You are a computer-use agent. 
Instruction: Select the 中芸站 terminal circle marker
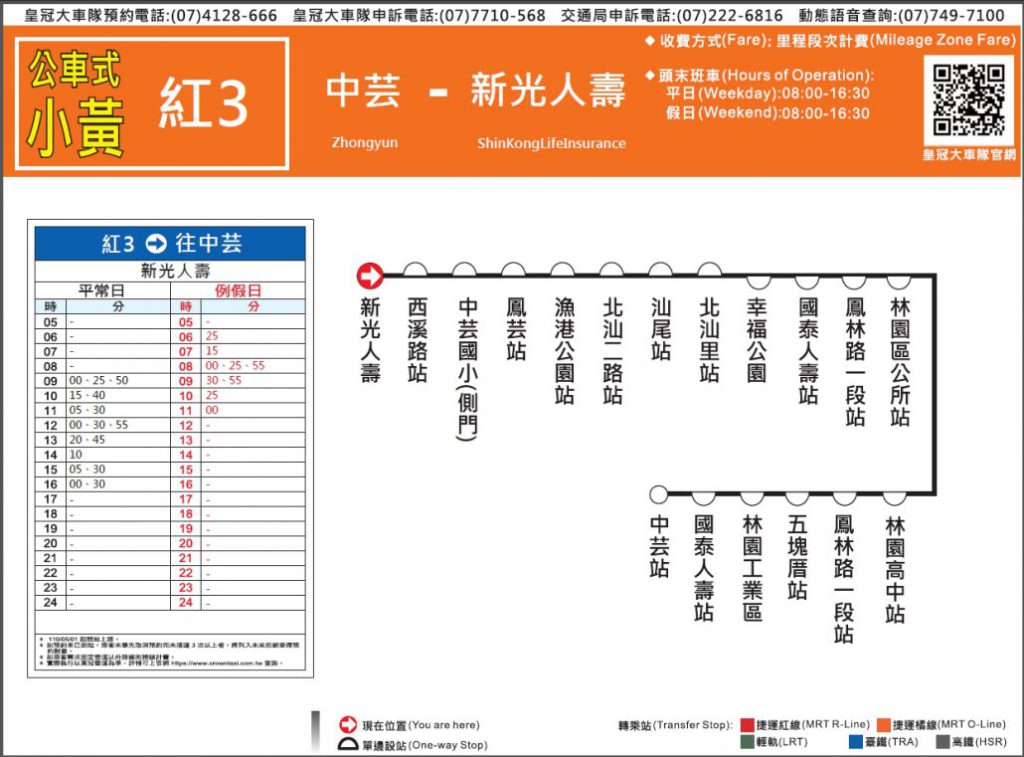tap(658, 494)
